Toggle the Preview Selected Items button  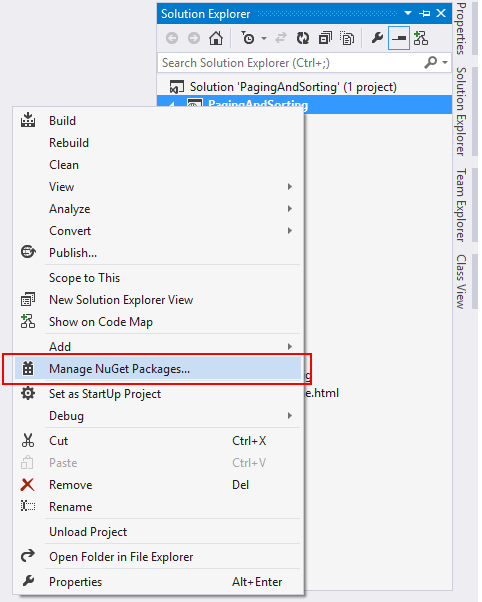tap(399, 38)
